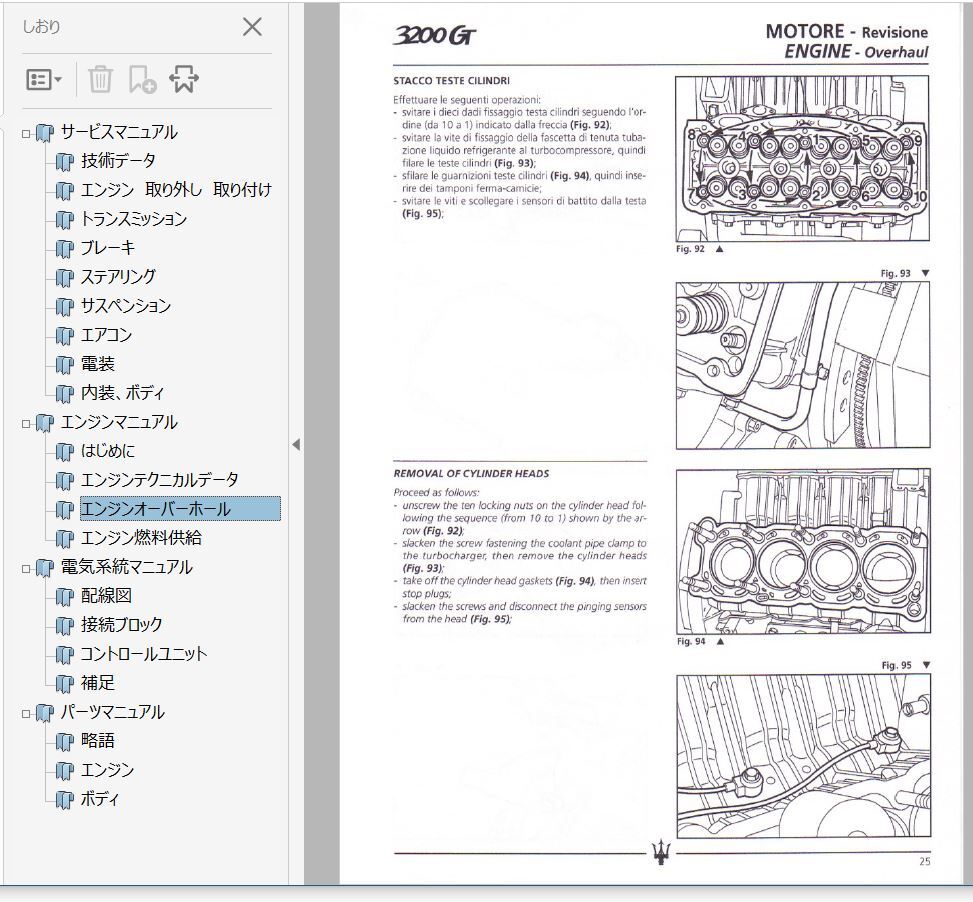Viewport: 973px width, 902px height.
Task: Click the bookmark icon beside 補足
Action: [65, 684]
